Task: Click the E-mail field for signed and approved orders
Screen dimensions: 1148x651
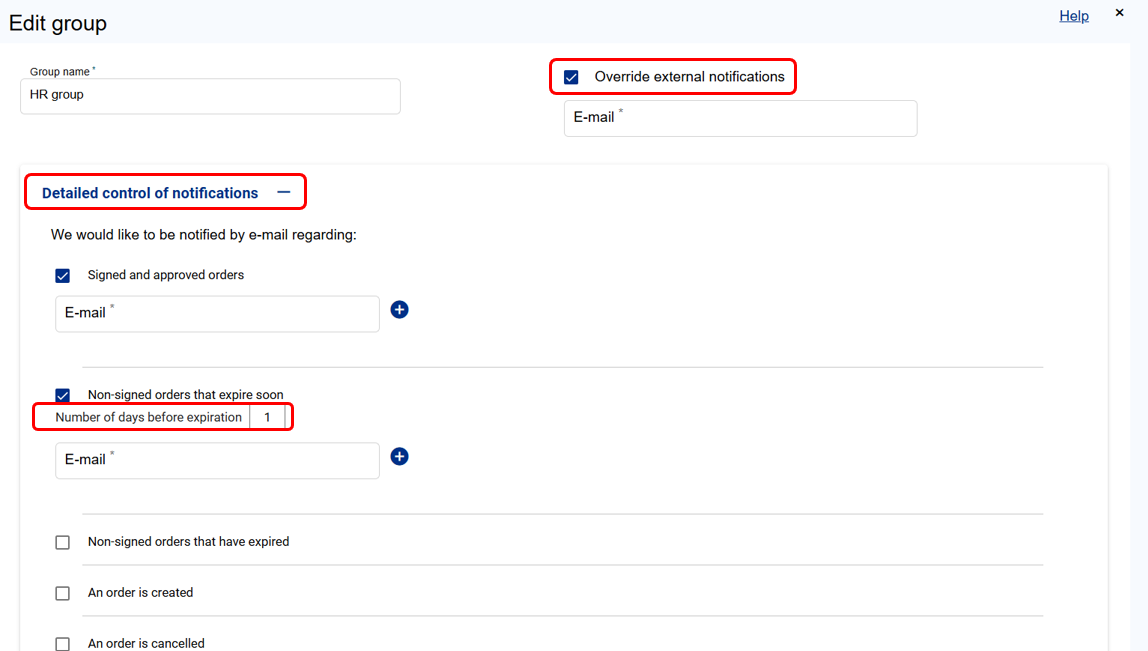Action: 217,314
